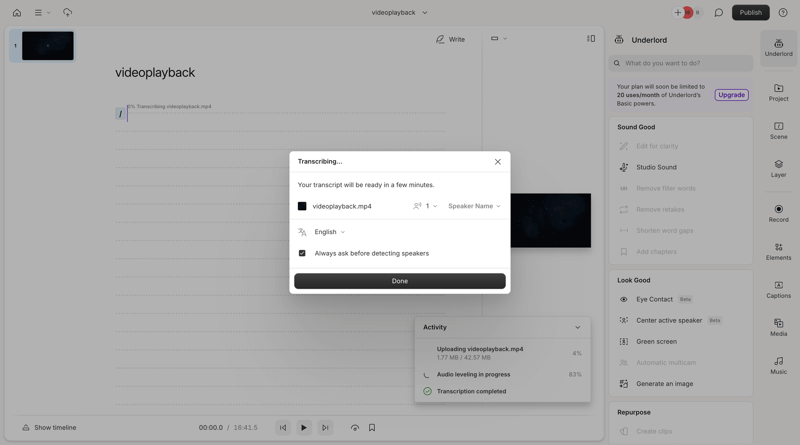Change the speaker count dropdown
Screen dimensions: 800x445
[425, 206]
